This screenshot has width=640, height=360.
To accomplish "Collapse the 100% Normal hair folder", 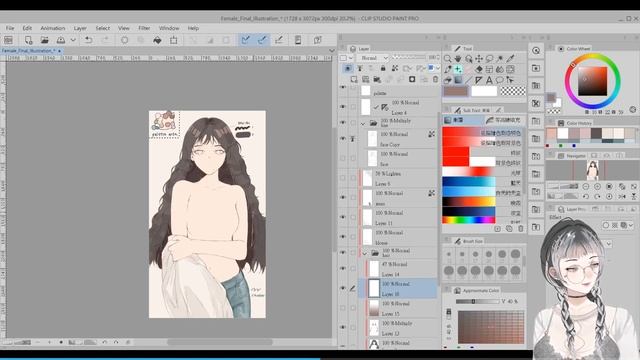I will pos(364,253).
